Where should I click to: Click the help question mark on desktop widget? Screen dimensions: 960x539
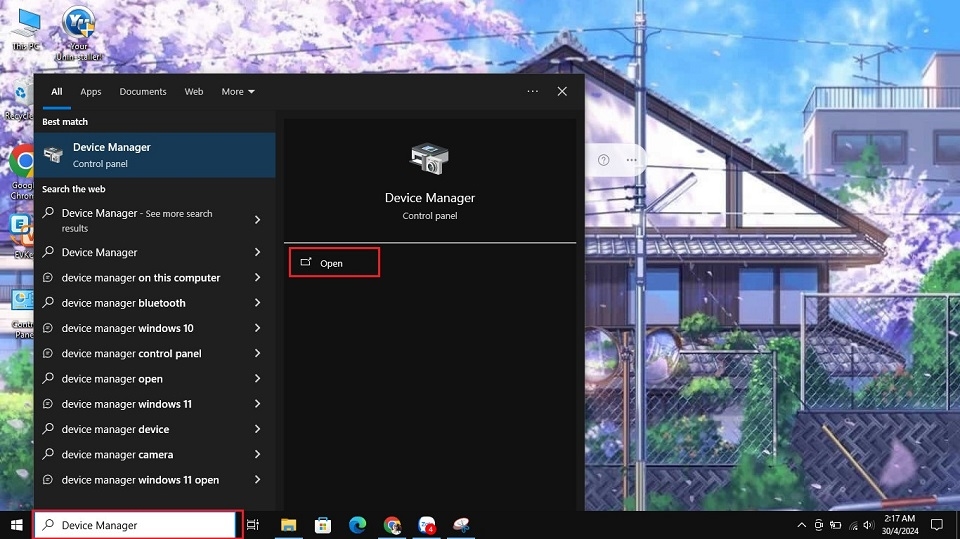pos(604,160)
